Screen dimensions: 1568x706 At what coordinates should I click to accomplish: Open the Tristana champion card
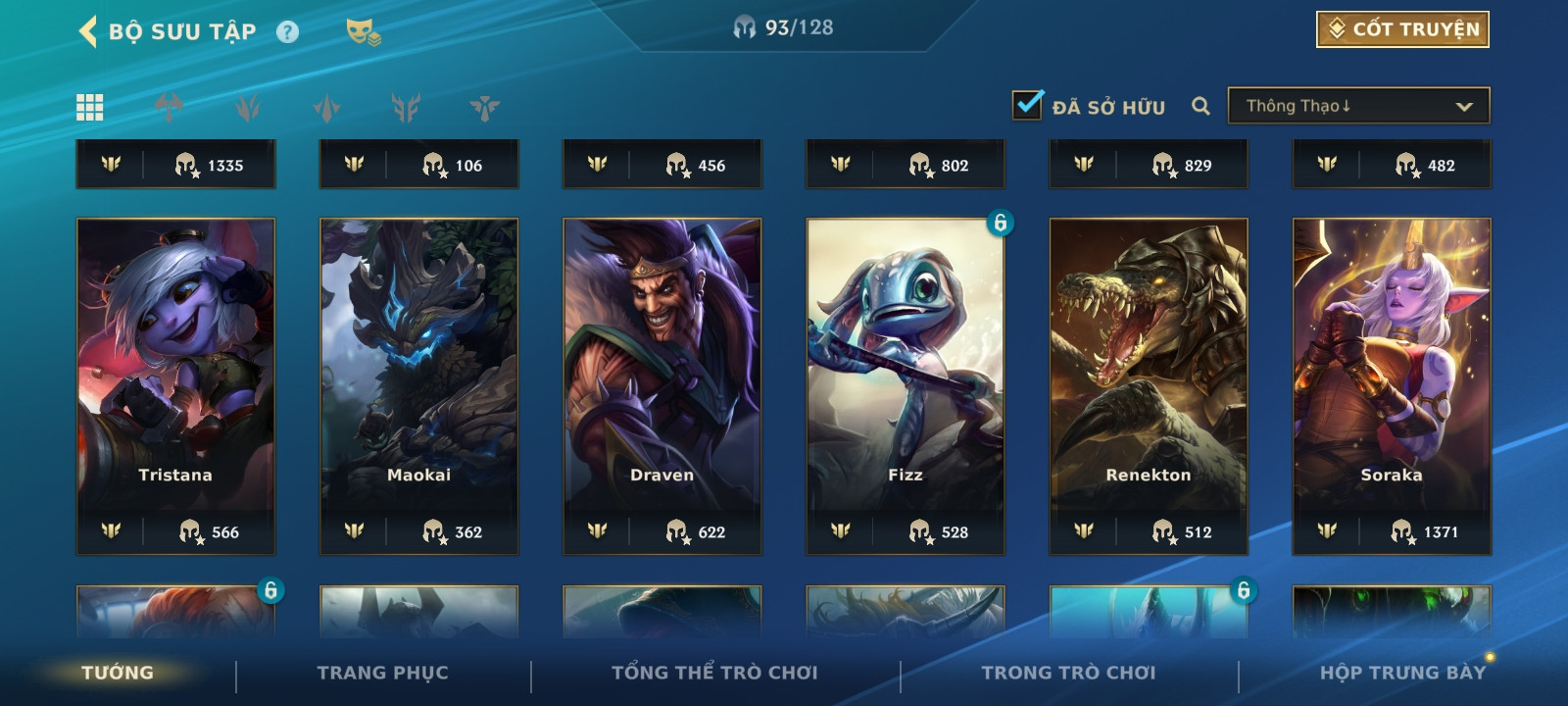(x=175, y=386)
